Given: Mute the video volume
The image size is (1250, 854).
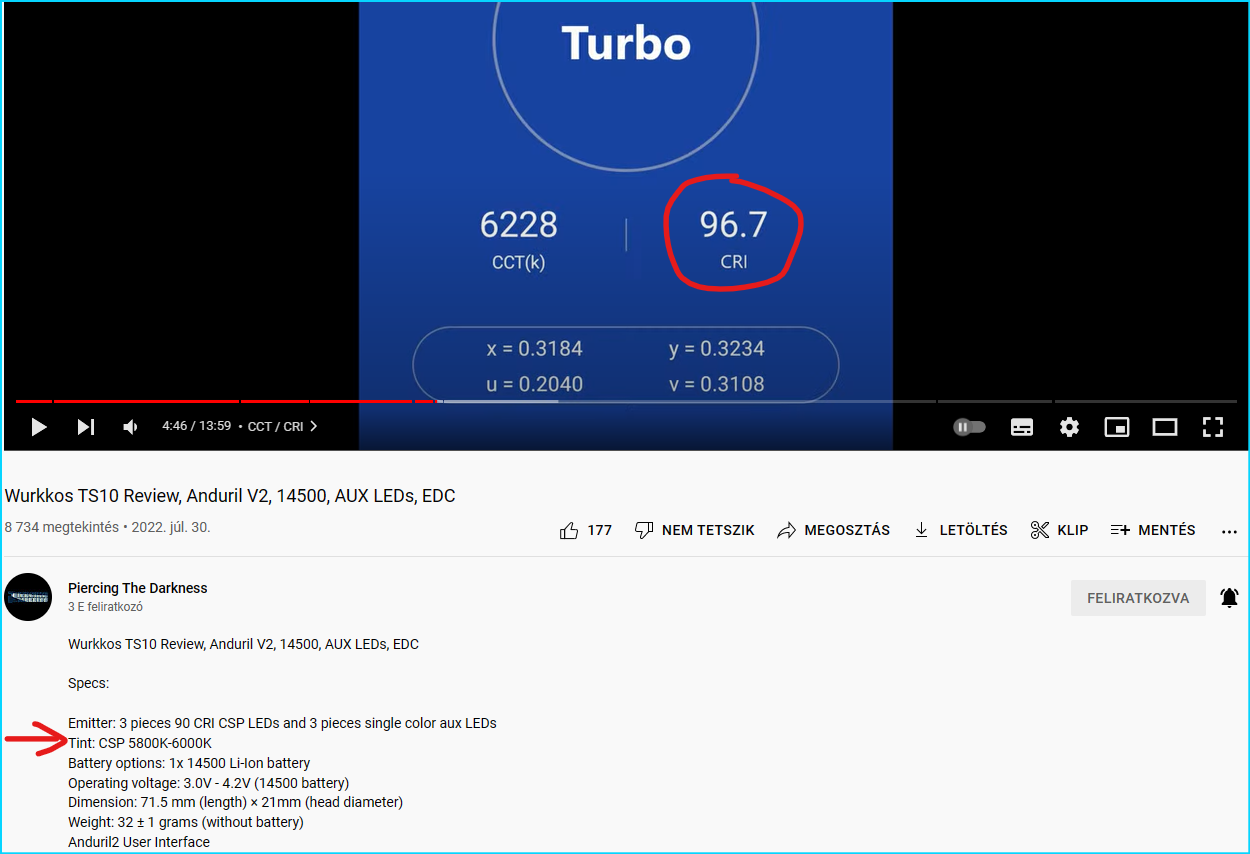Looking at the screenshot, I should tap(130, 427).
